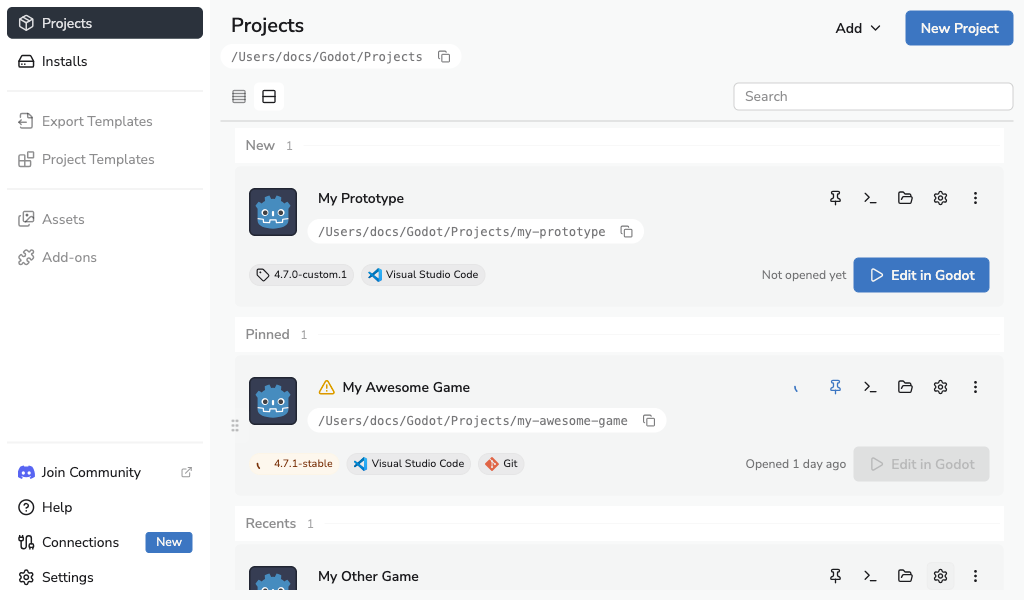Click the external link icon beside Join Community
The width and height of the screenshot is (1024, 600).
point(187,472)
